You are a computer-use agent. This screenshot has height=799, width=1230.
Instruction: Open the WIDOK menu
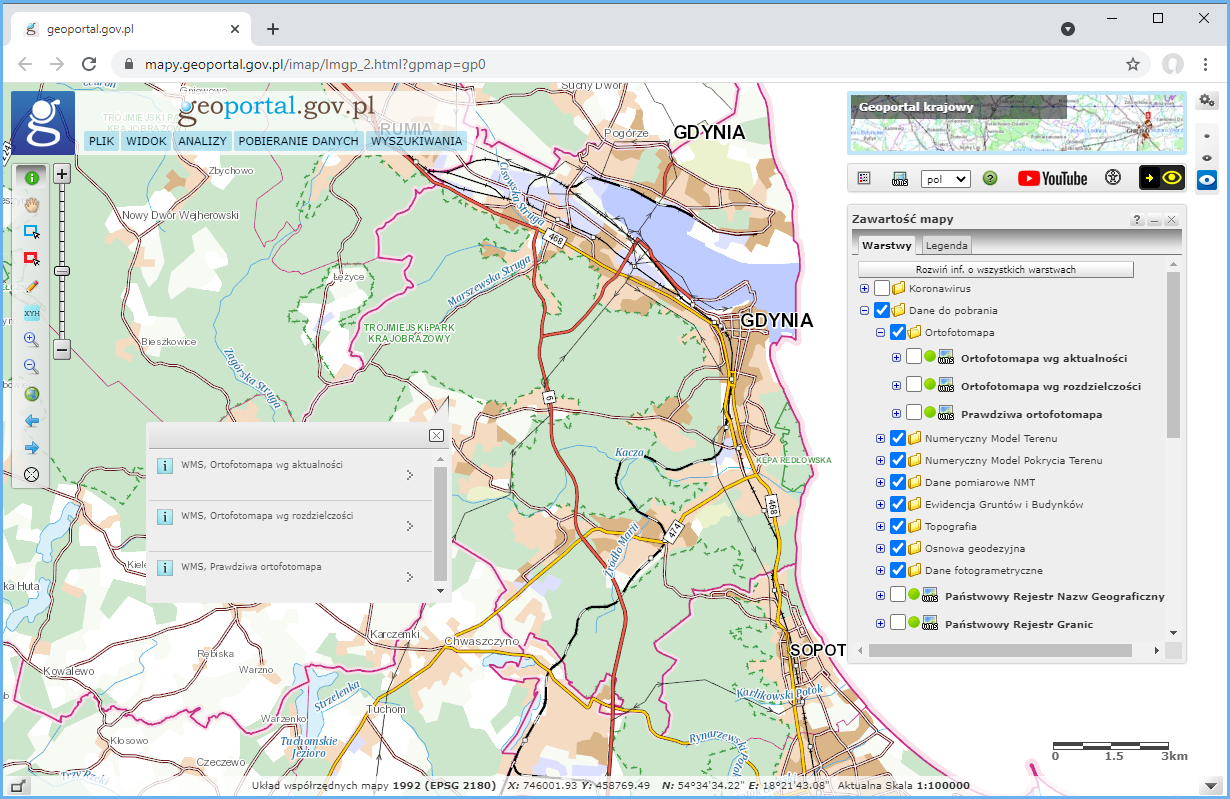click(x=146, y=141)
